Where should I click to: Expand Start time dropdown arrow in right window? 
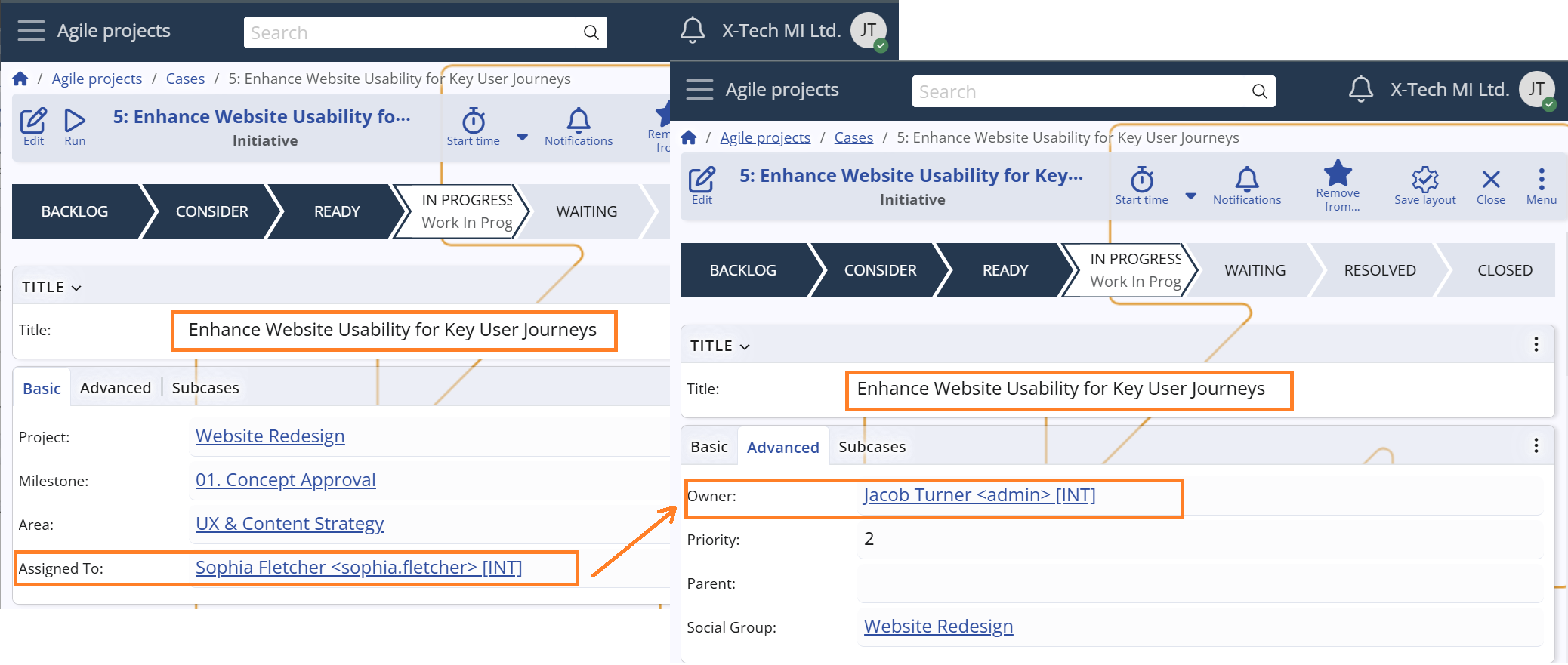tap(1190, 196)
